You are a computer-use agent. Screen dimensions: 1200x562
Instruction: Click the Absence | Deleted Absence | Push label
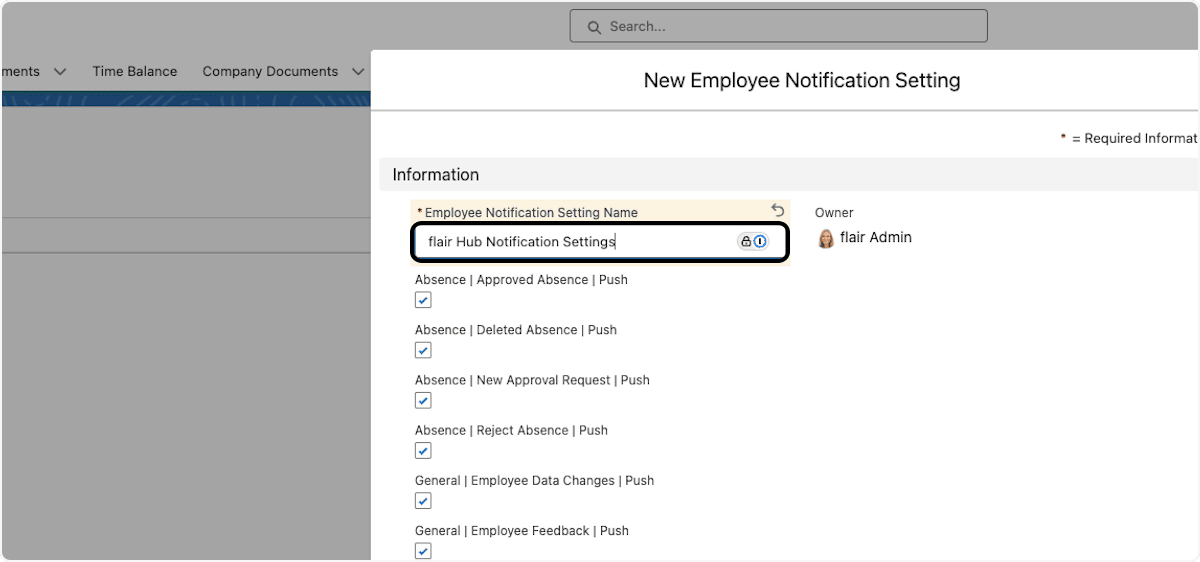516,330
